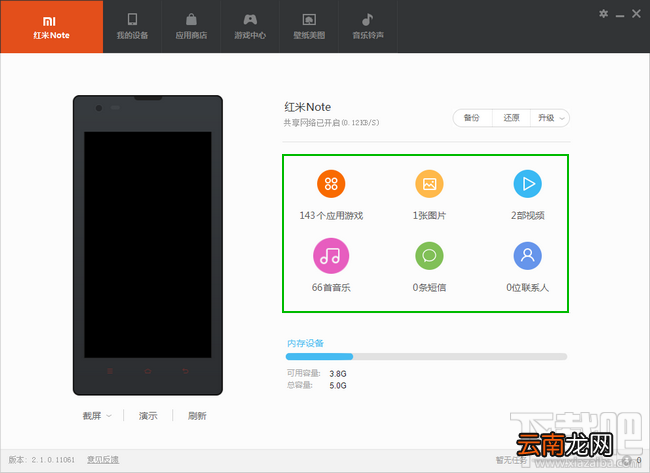This screenshot has height=473, width=650.
Task: Click the 143个应用游戏 label
Action: (331, 216)
